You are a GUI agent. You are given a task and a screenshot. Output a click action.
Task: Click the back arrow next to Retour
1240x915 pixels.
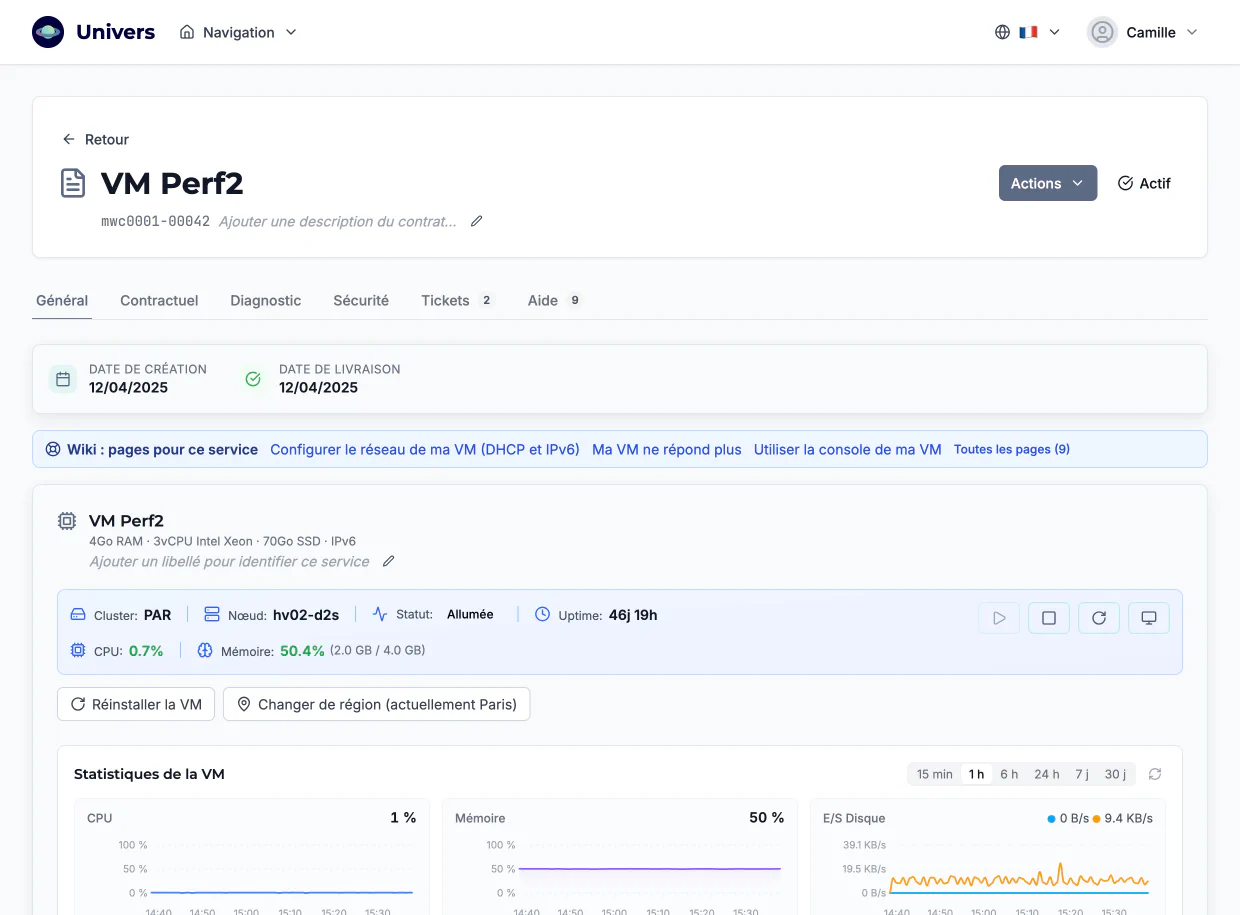(x=69, y=139)
